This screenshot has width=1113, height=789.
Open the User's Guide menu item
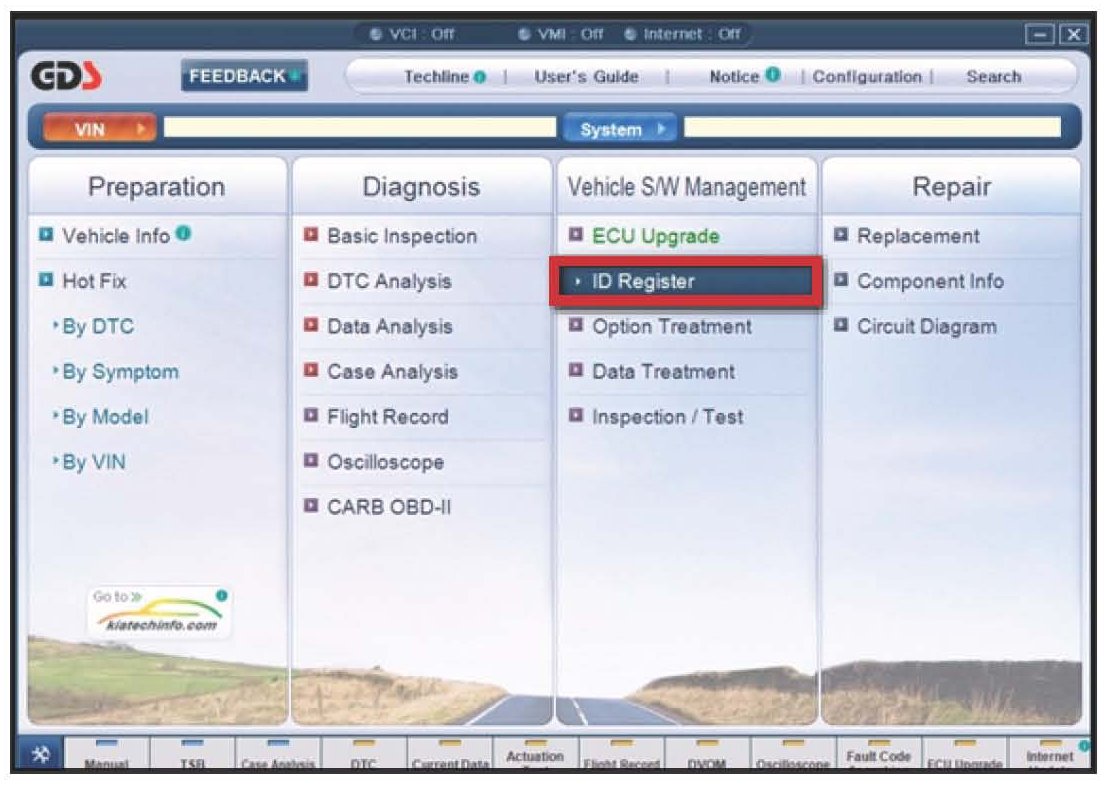click(x=586, y=77)
